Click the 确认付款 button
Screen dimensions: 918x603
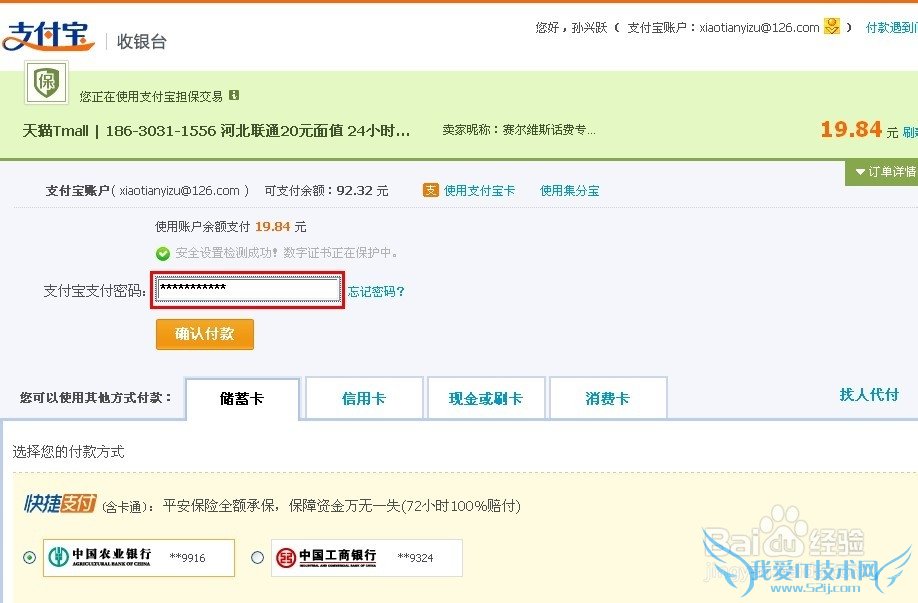pyautogui.click(x=204, y=334)
